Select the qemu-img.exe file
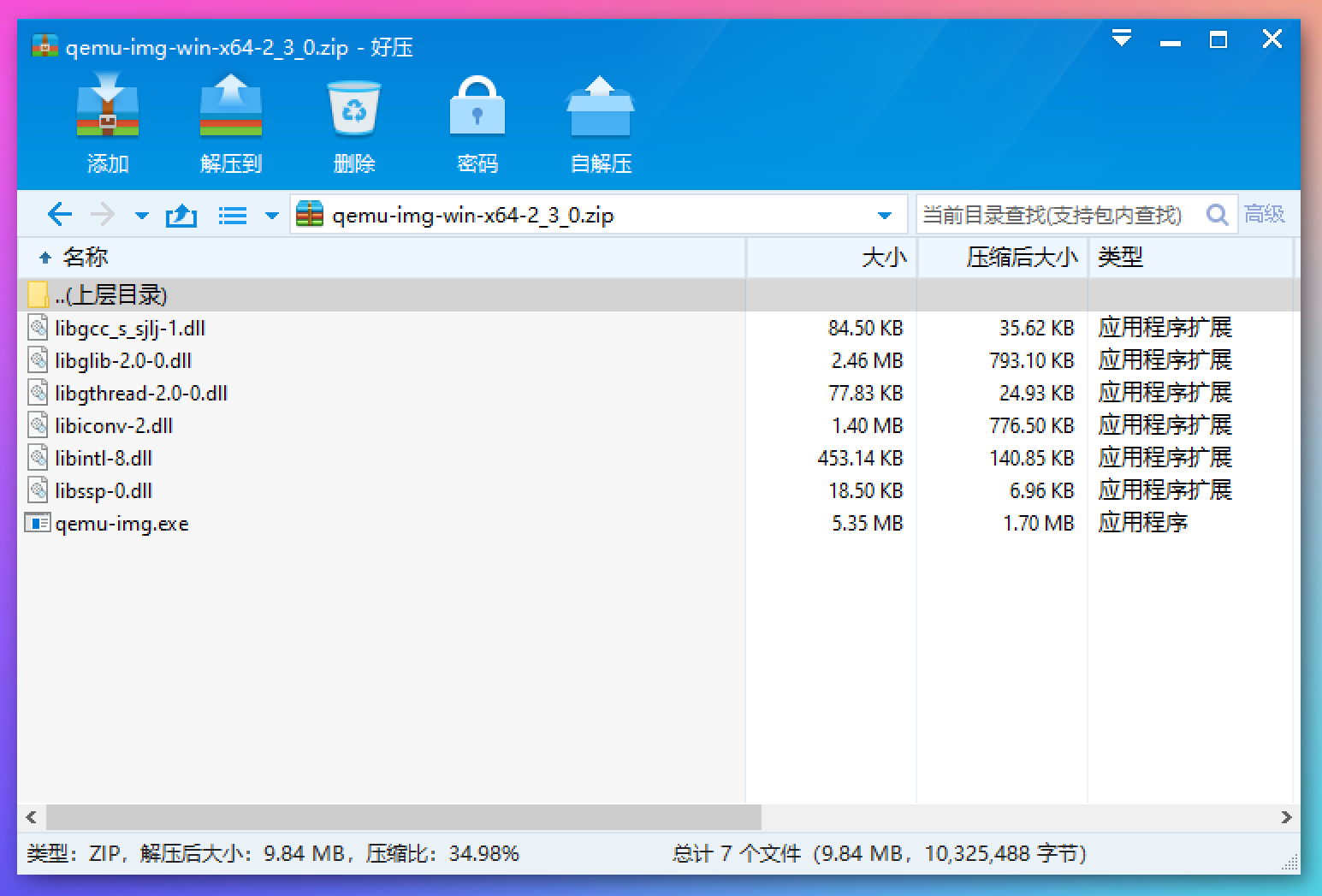Image resolution: width=1322 pixels, height=896 pixels. click(x=122, y=524)
